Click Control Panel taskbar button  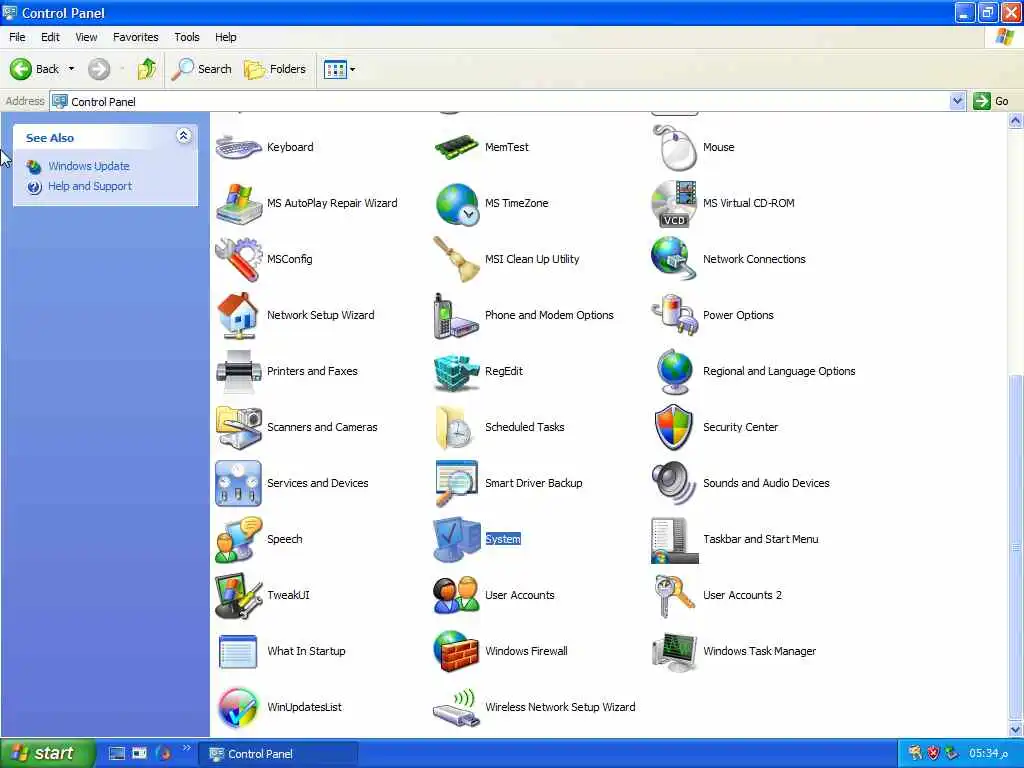click(278, 754)
